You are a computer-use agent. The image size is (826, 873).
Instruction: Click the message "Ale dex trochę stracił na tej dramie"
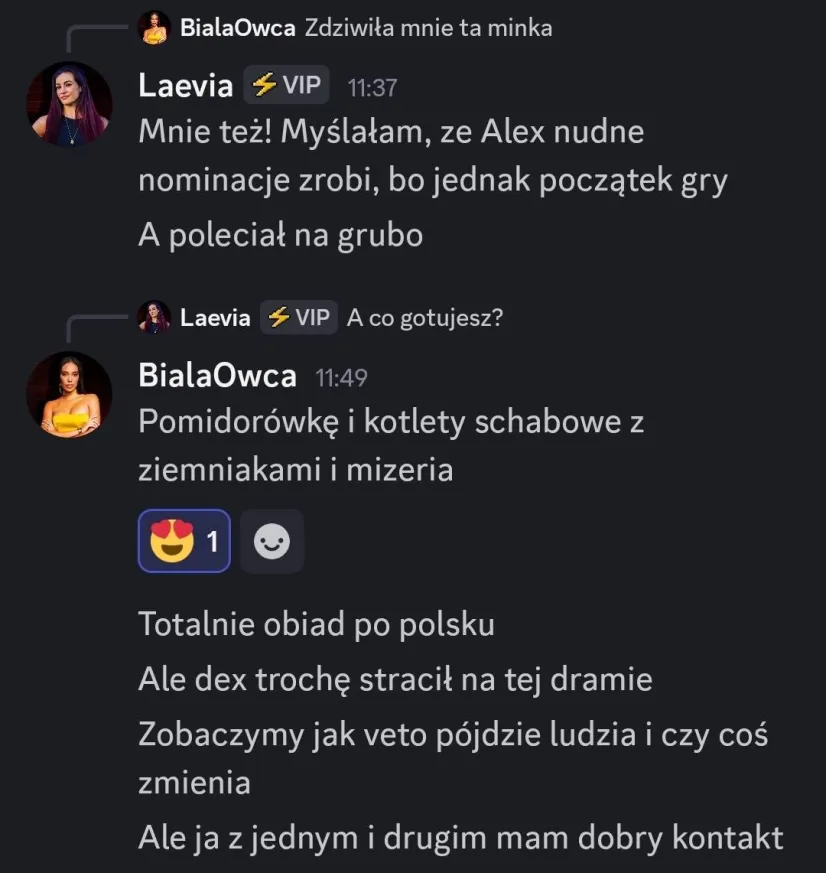[395, 680]
